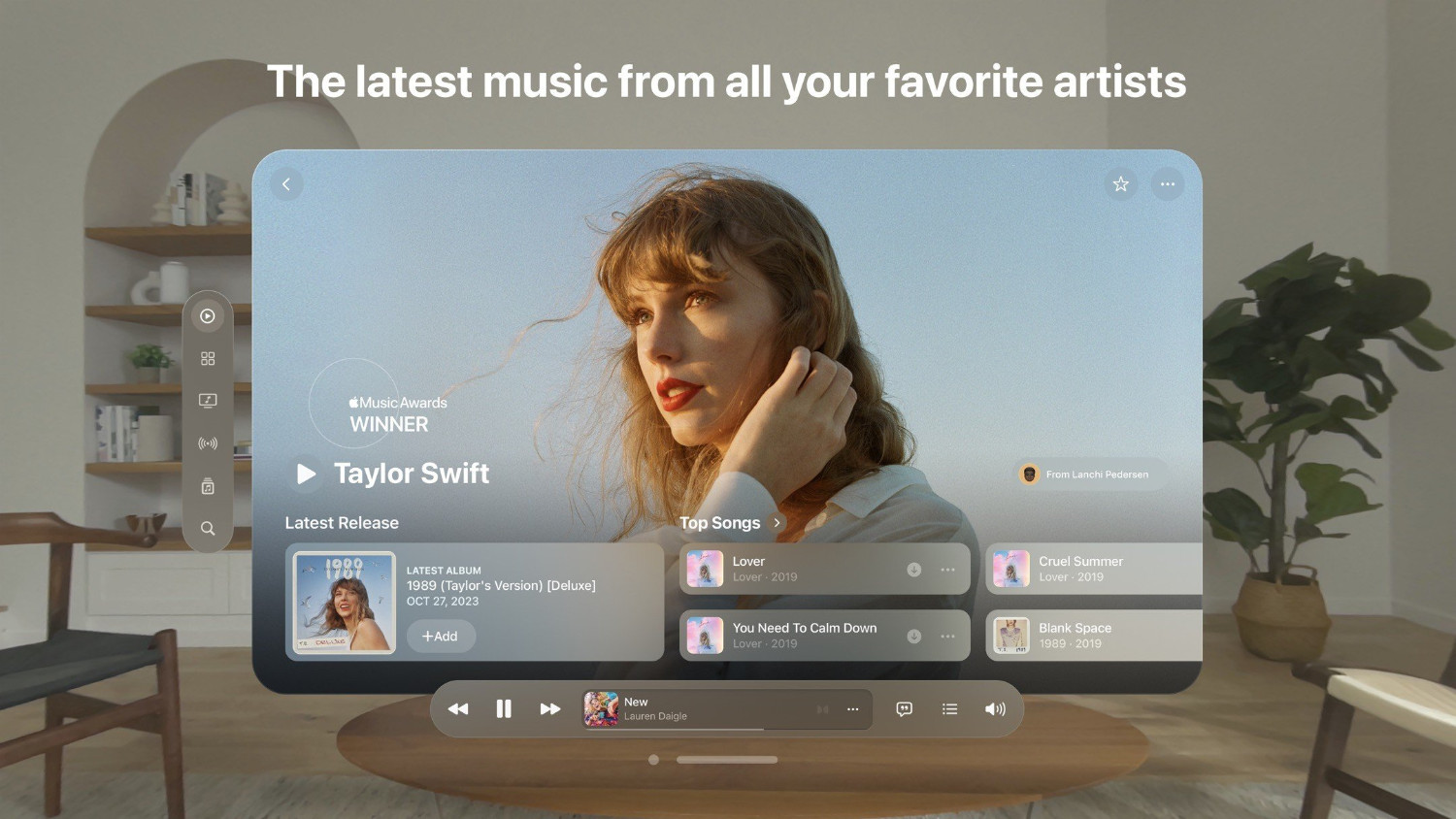This screenshot has height=819, width=1456.
Task: Play the Lover song row
Action: click(825, 569)
